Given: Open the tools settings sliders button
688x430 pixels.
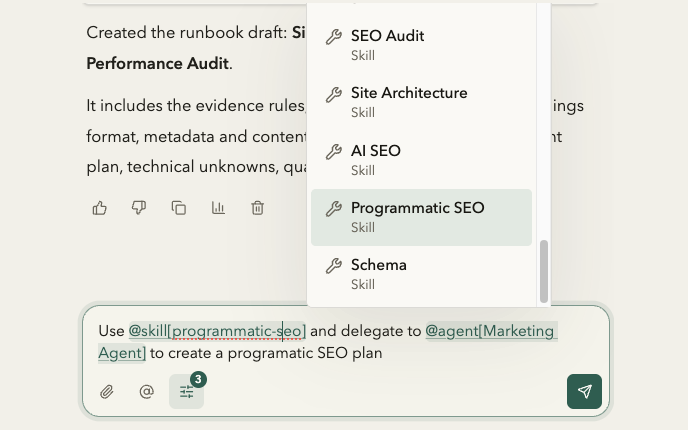Looking at the screenshot, I should point(186,391).
